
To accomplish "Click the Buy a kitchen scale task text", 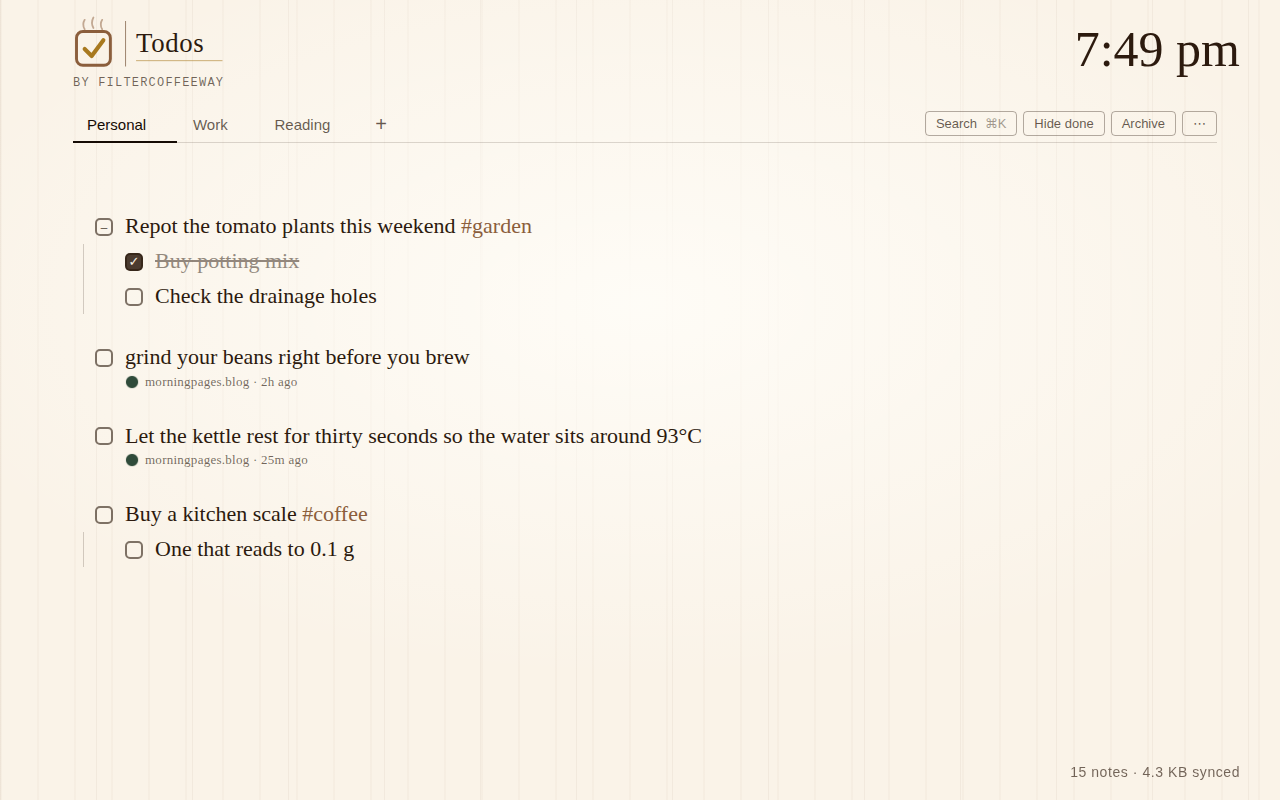I will [x=211, y=514].
